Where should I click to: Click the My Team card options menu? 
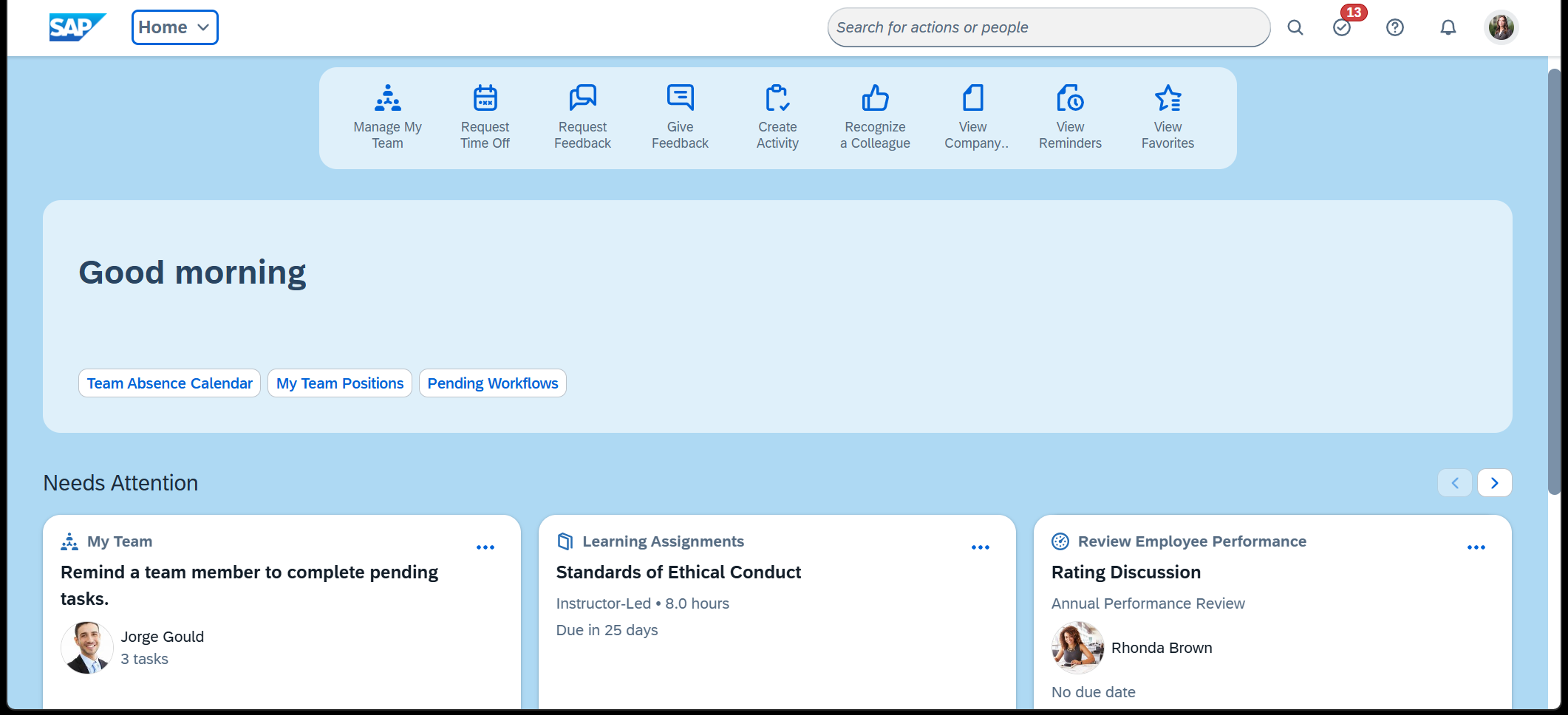tap(485, 547)
